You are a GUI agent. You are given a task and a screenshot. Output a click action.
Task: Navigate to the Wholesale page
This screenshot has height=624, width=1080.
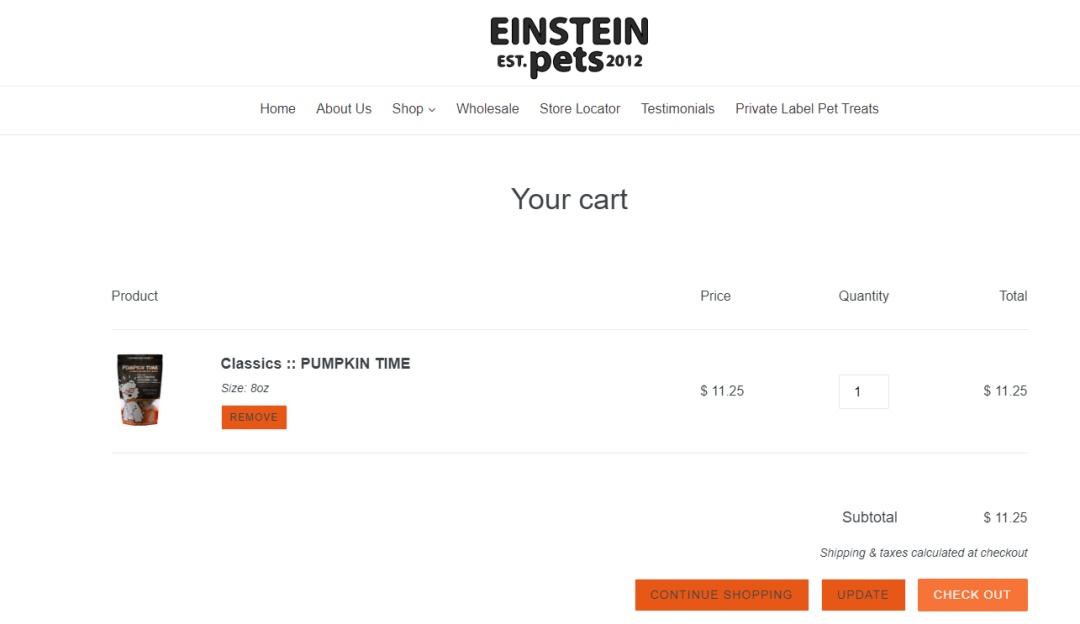click(487, 109)
